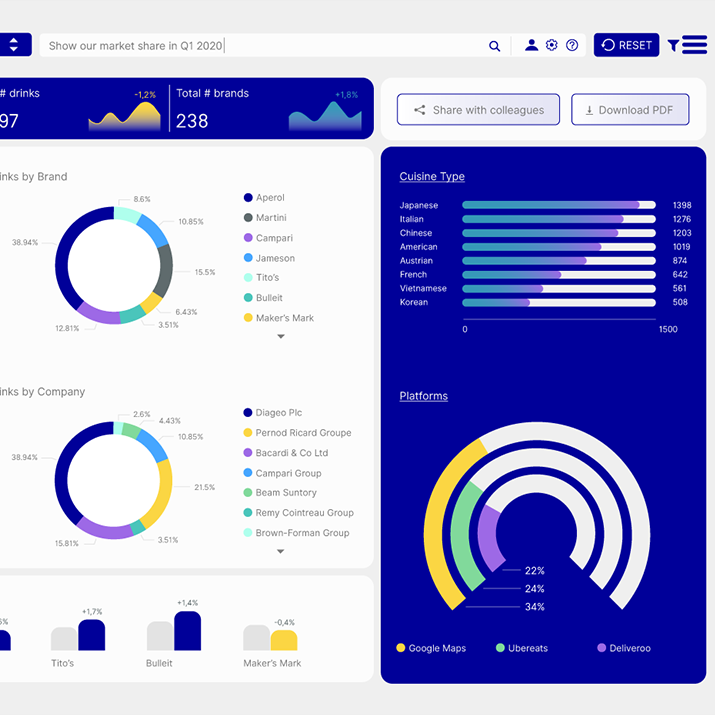Viewport: 715px width, 715px height.
Task: Click the American cuisine label
Action: click(x=418, y=247)
